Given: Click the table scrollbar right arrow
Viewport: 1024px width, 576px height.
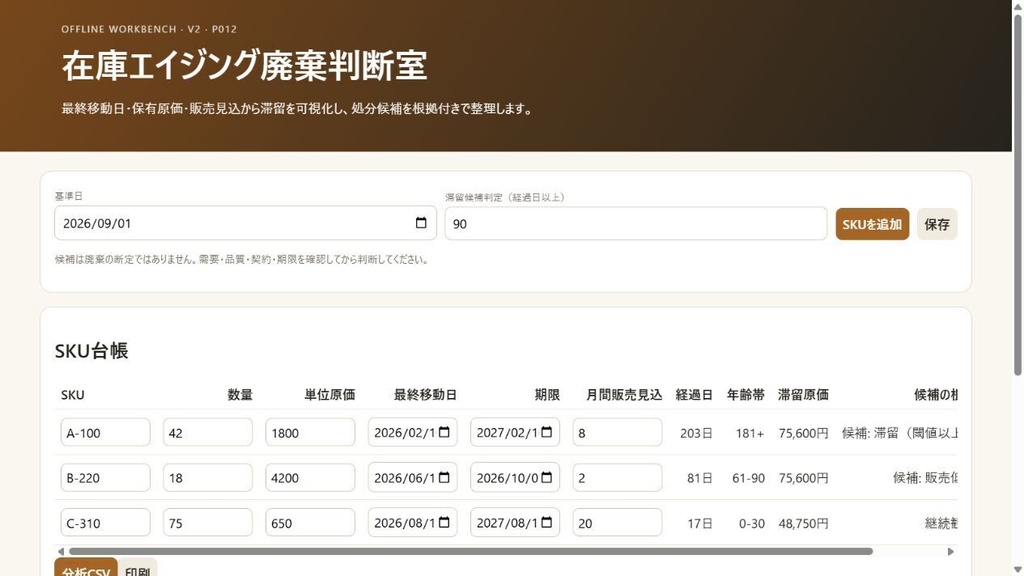Looking at the screenshot, I should pyautogui.click(x=950, y=551).
